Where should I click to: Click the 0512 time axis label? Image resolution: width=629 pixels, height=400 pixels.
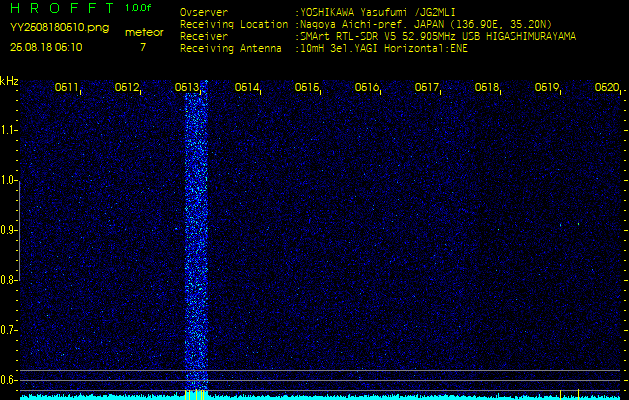(126, 87)
